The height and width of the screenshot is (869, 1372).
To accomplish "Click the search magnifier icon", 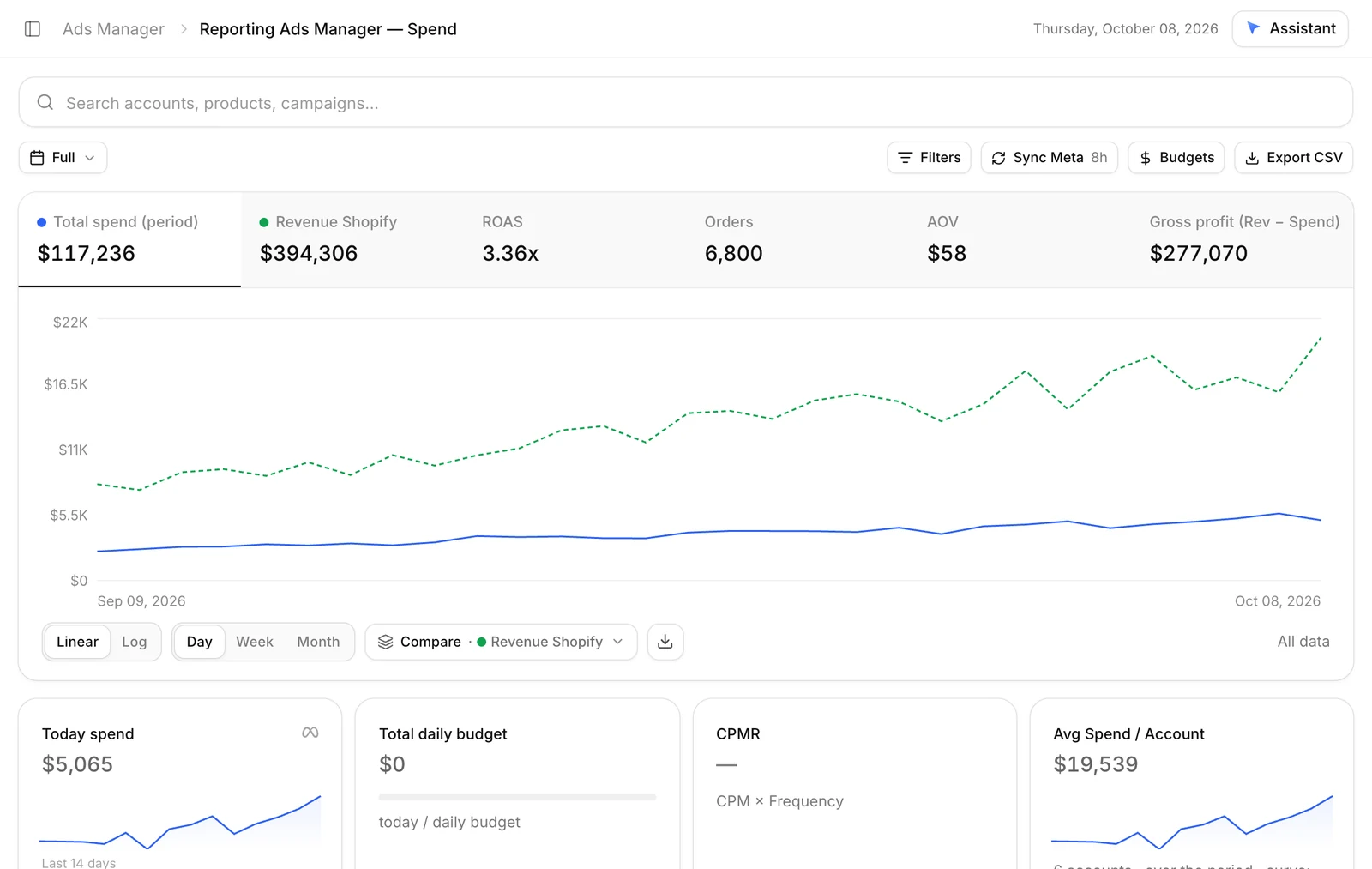I will click(45, 102).
